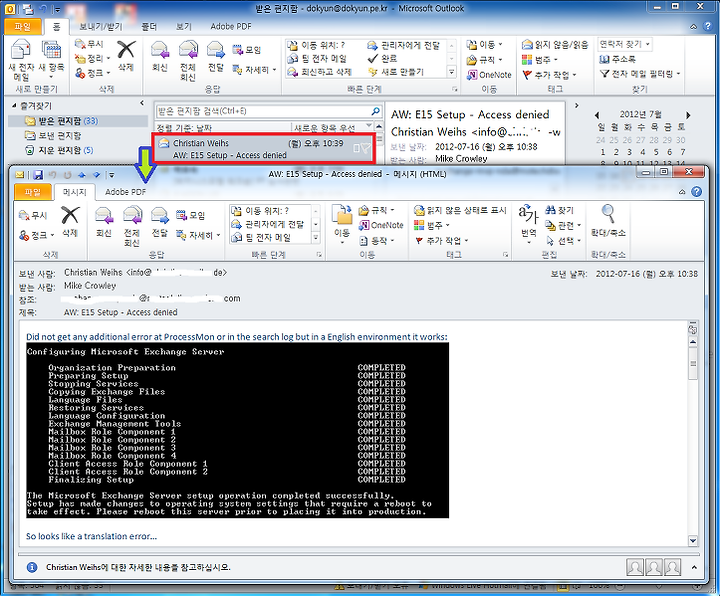The image size is (720, 596).
Task: Collapse the 즐겨찾기 (Favorites) folder group
Action: [14, 106]
